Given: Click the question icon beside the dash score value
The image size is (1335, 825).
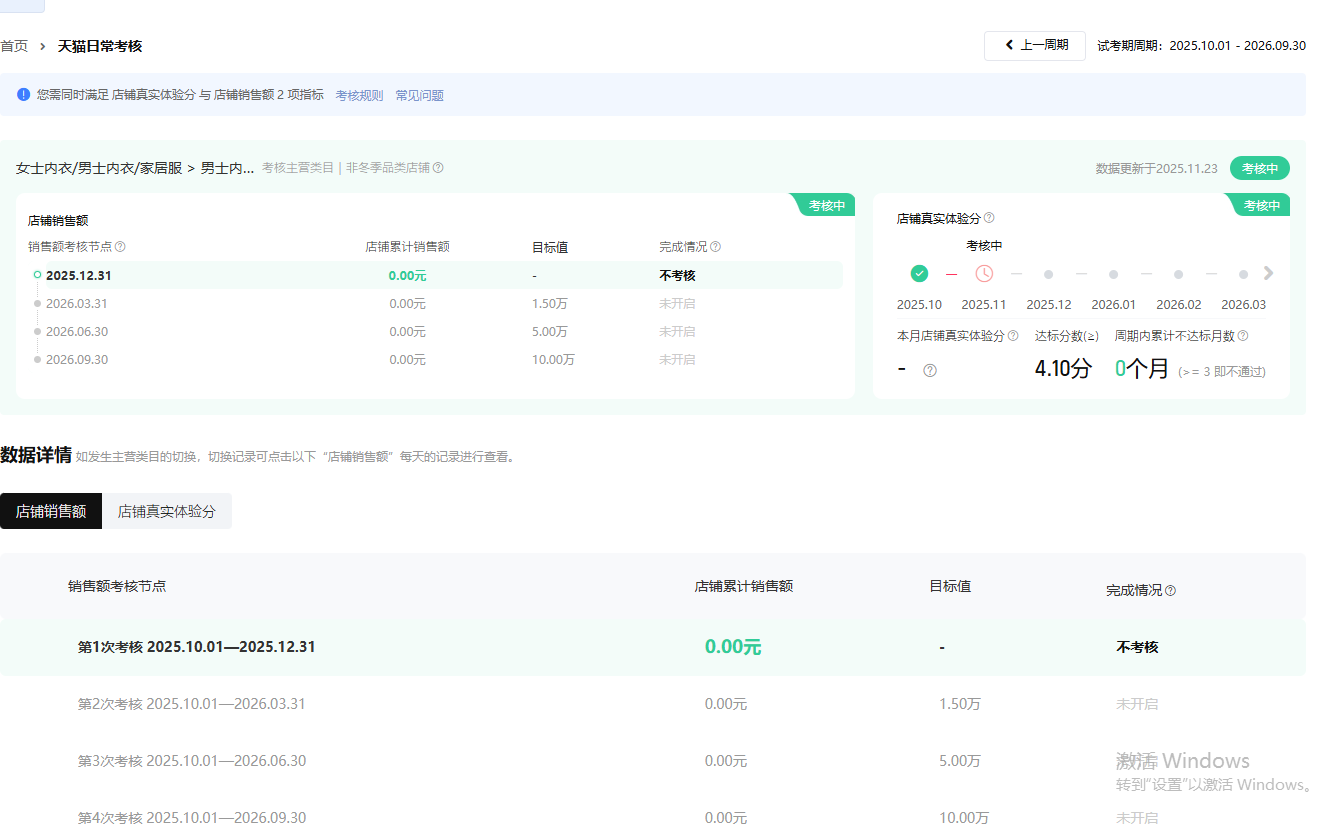Looking at the screenshot, I should tap(930, 371).
